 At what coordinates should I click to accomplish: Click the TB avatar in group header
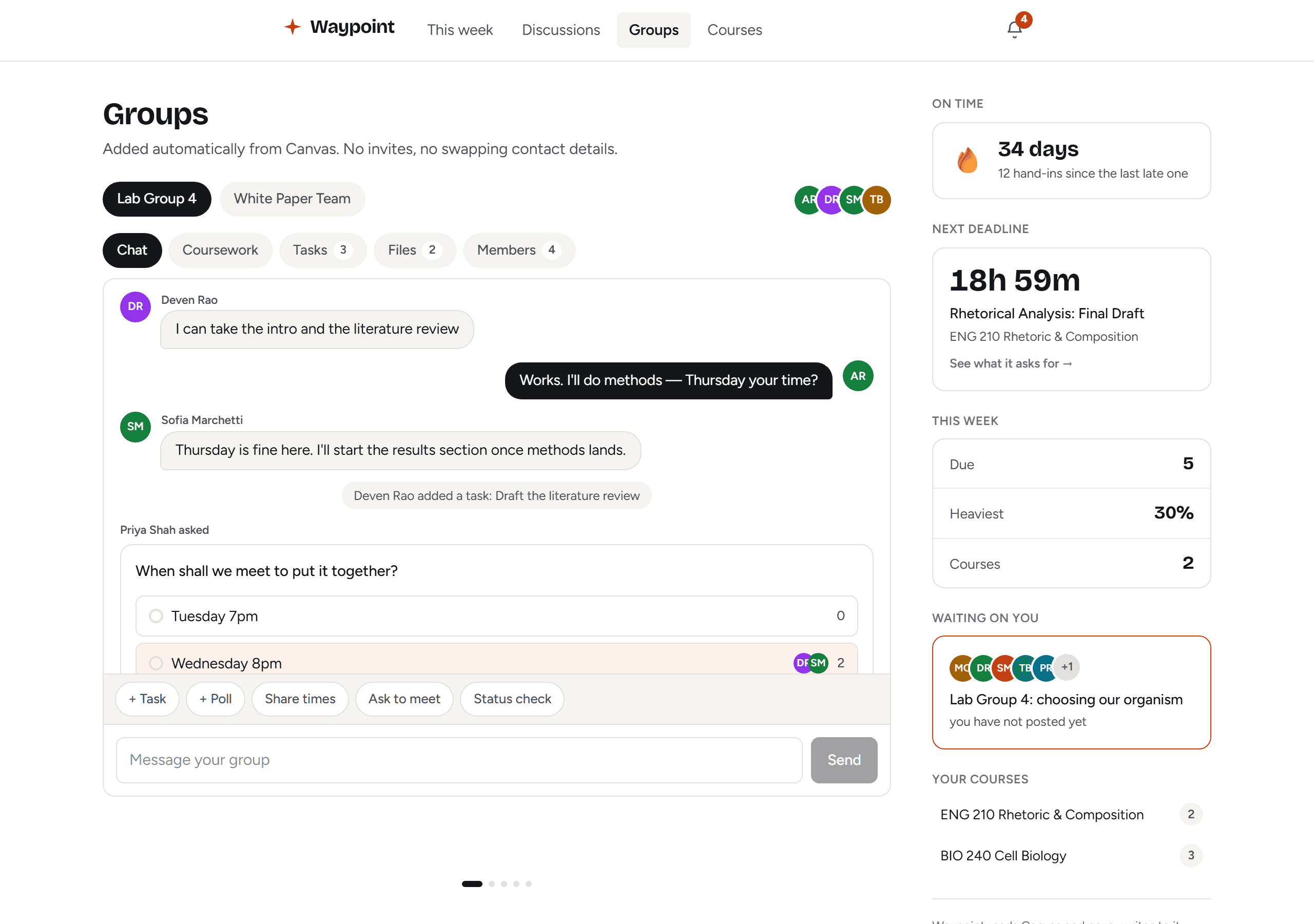click(x=876, y=200)
